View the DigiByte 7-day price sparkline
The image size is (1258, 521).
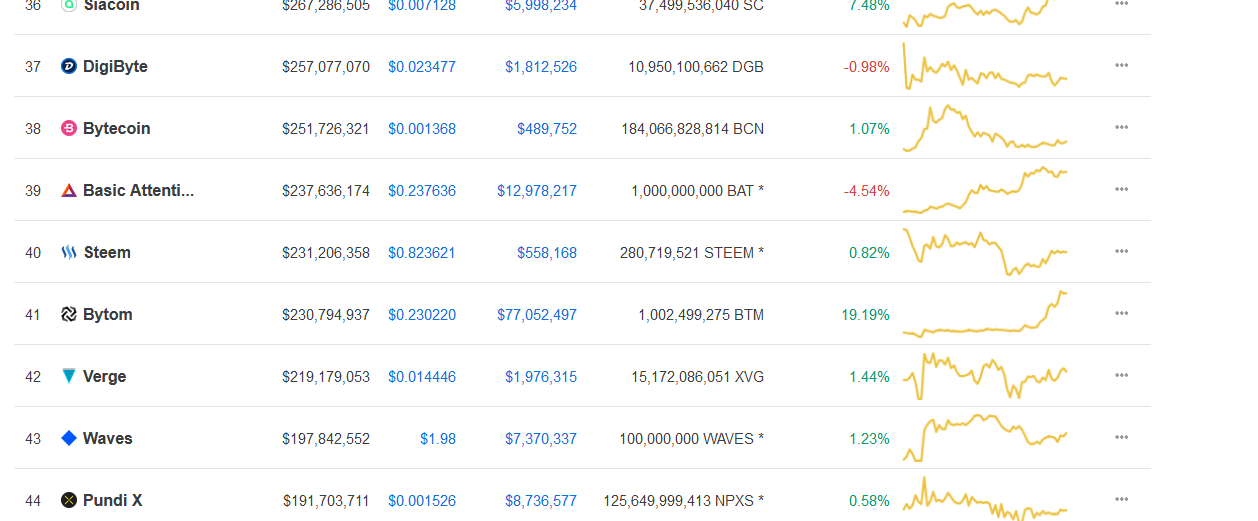coord(985,67)
